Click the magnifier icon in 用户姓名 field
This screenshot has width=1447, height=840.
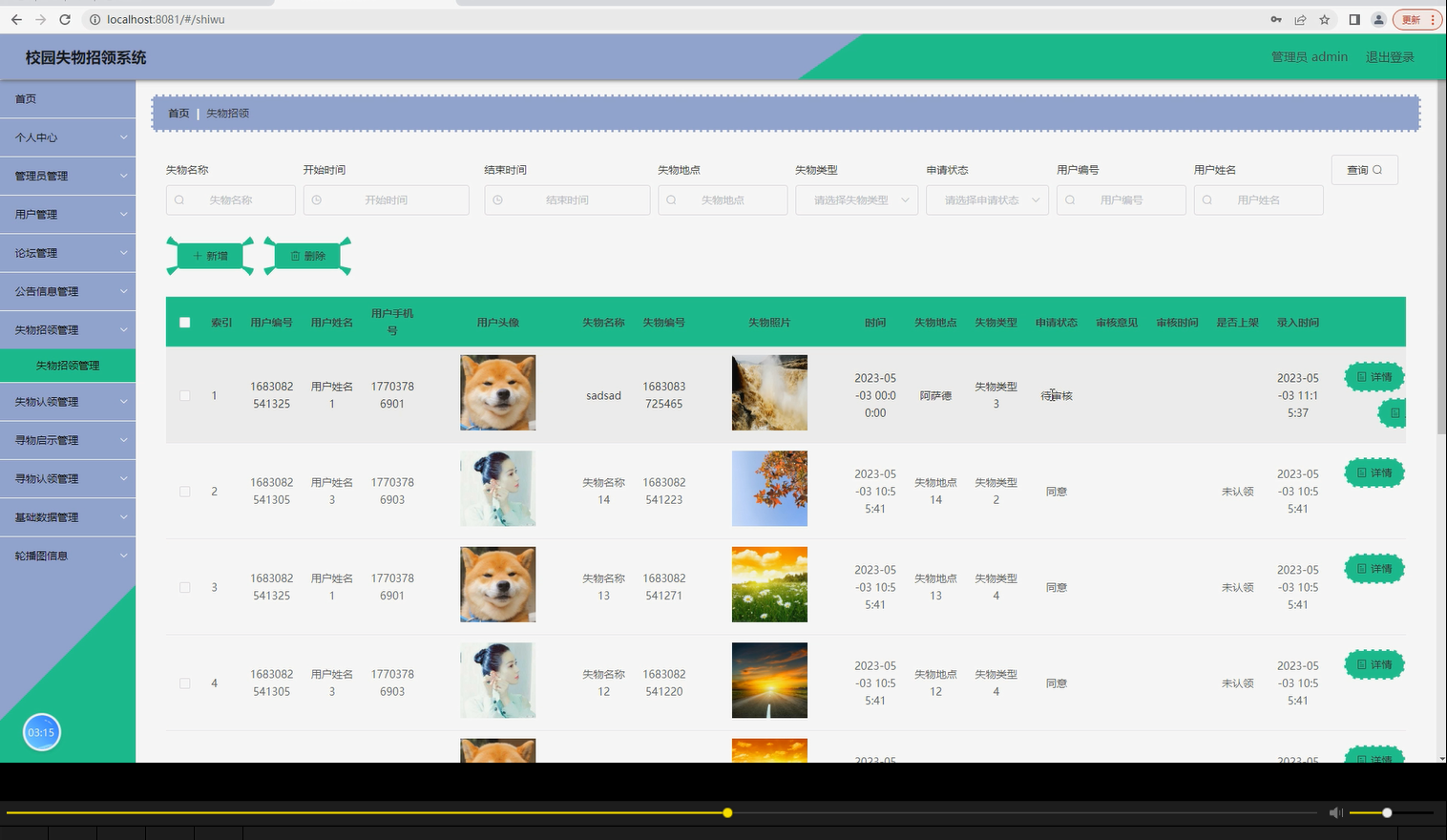tap(1207, 200)
